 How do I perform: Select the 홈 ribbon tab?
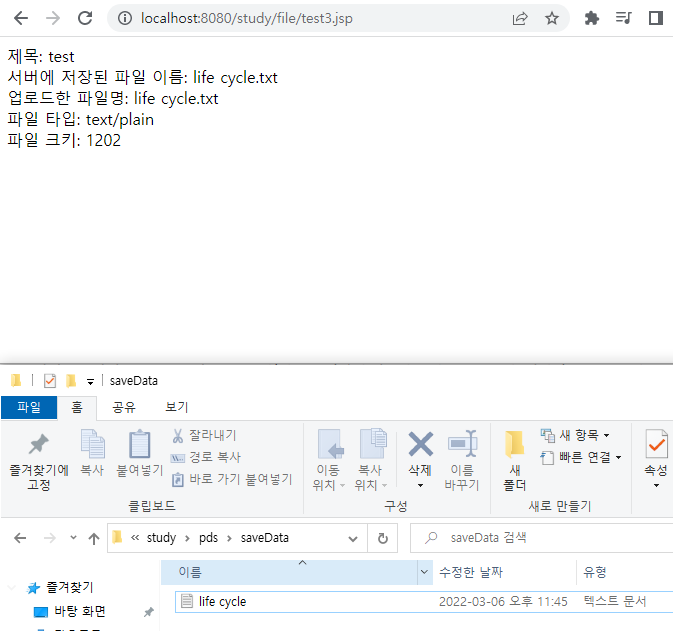[77, 407]
